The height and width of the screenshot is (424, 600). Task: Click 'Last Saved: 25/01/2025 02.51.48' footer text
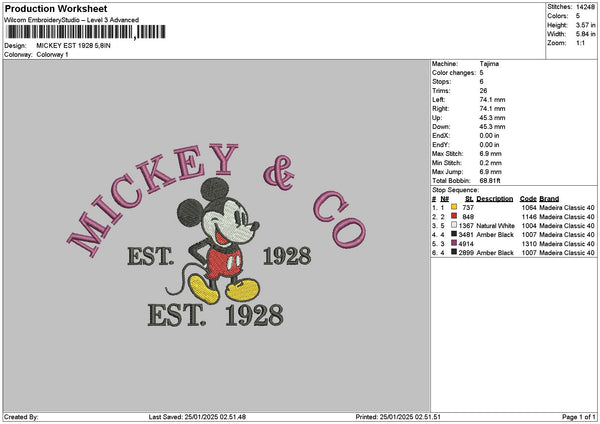pyautogui.click(x=197, y=417)
